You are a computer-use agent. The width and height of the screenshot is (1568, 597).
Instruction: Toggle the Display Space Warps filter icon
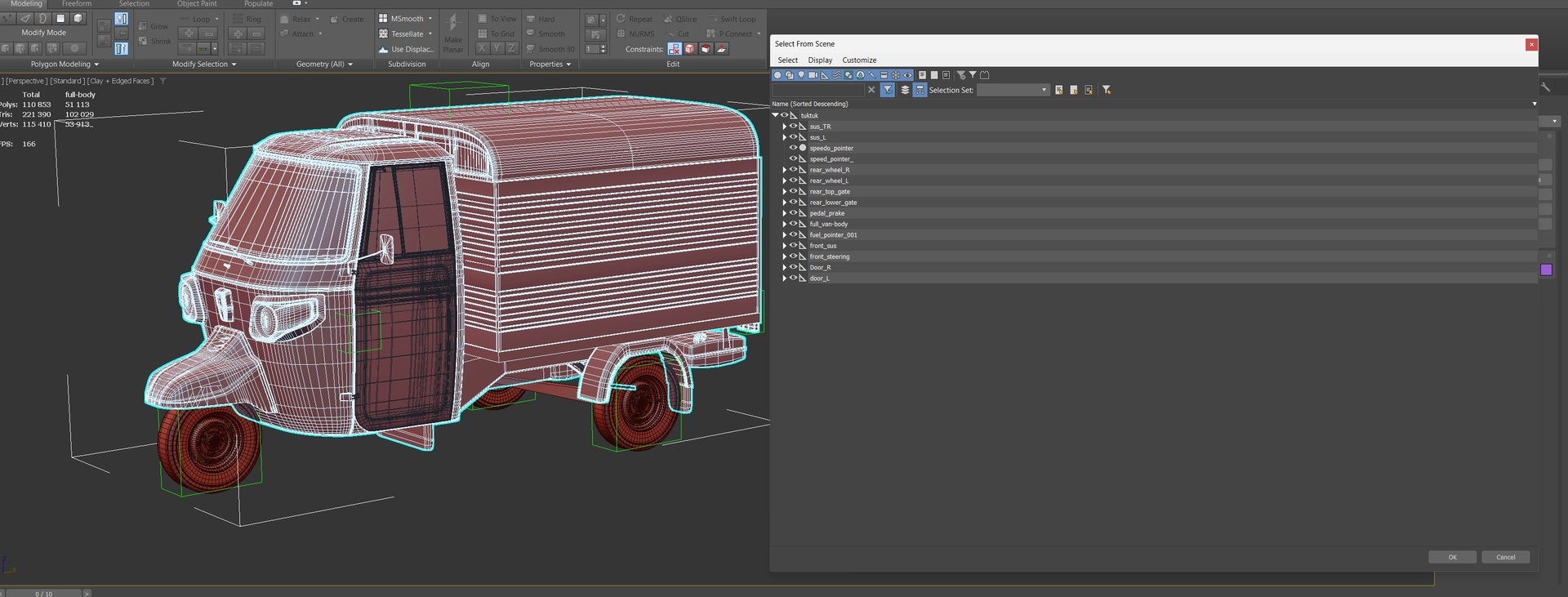tap(836, 75)
